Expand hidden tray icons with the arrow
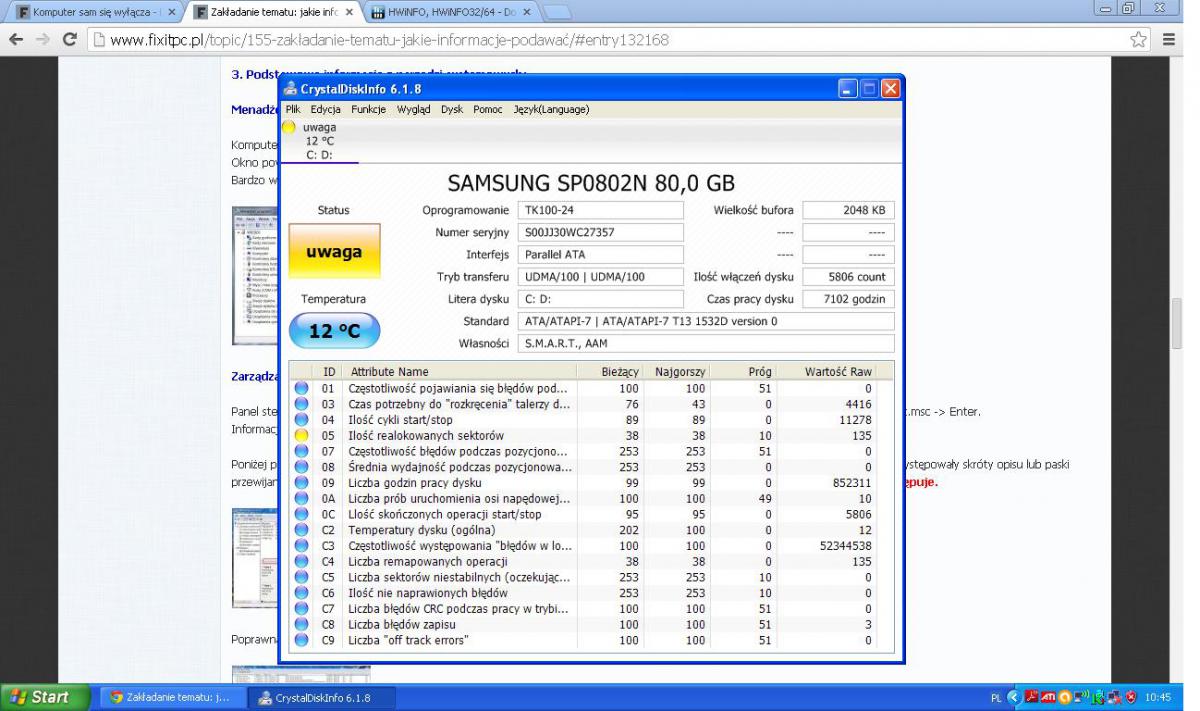 (x=1014, y=697)
